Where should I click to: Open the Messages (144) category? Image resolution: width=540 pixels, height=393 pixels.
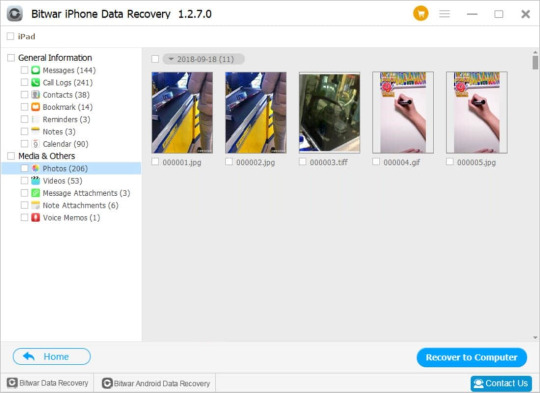[x=69, y=70]
